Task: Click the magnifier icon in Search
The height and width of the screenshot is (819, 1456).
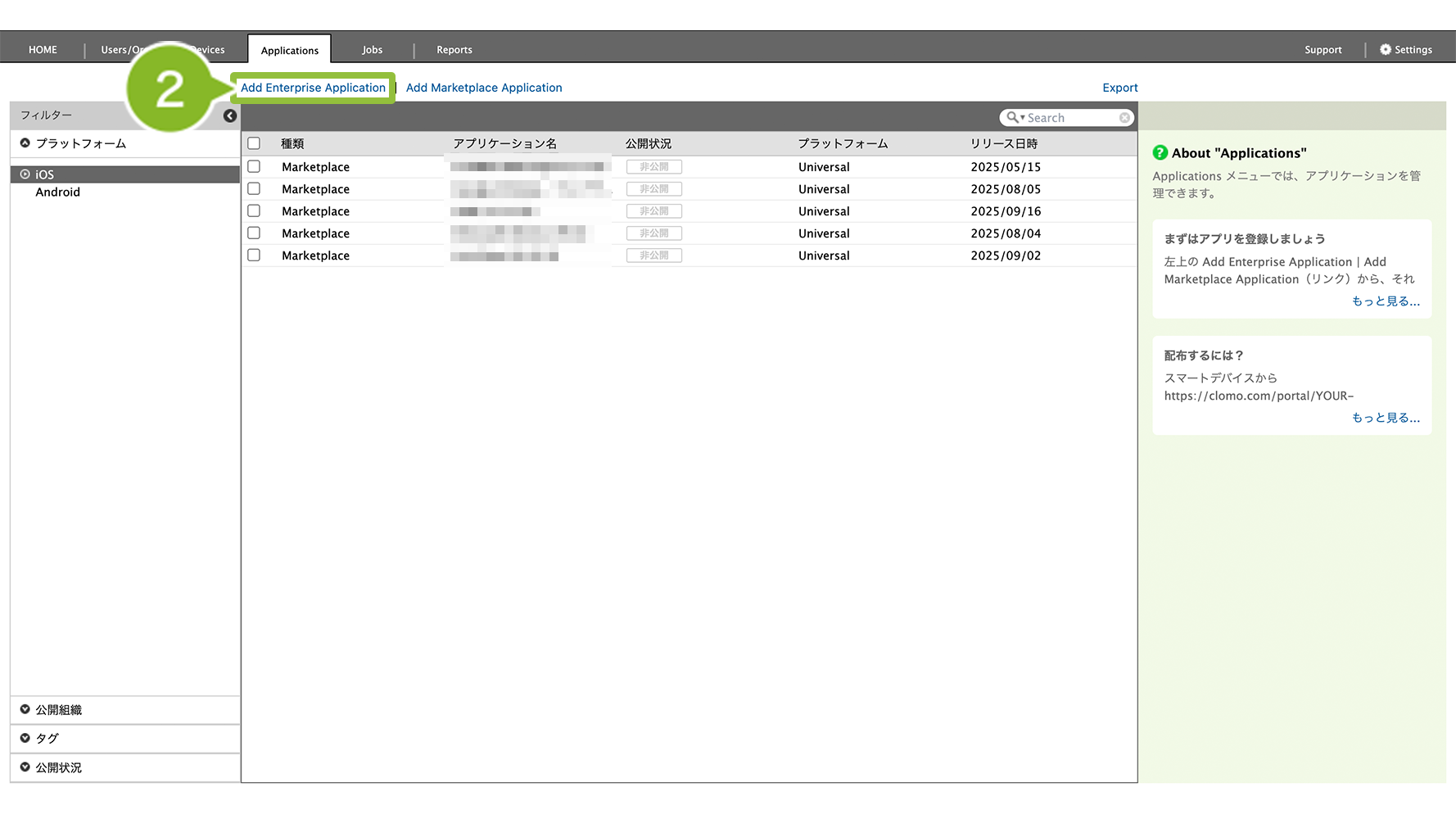Action: point(1013,118)
